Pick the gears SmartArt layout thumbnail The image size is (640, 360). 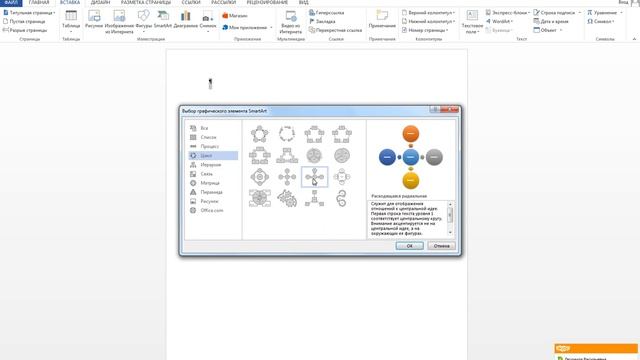287,198
